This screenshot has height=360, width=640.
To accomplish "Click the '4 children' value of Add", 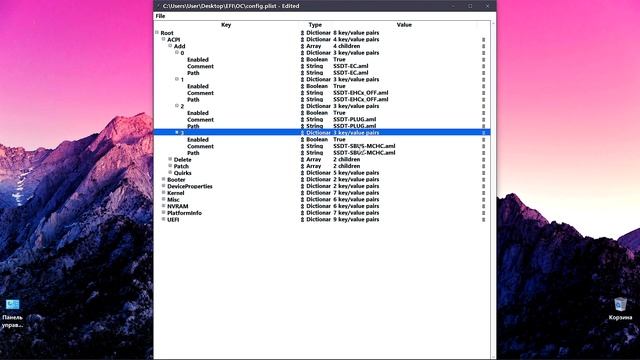I will coord(347,46).
